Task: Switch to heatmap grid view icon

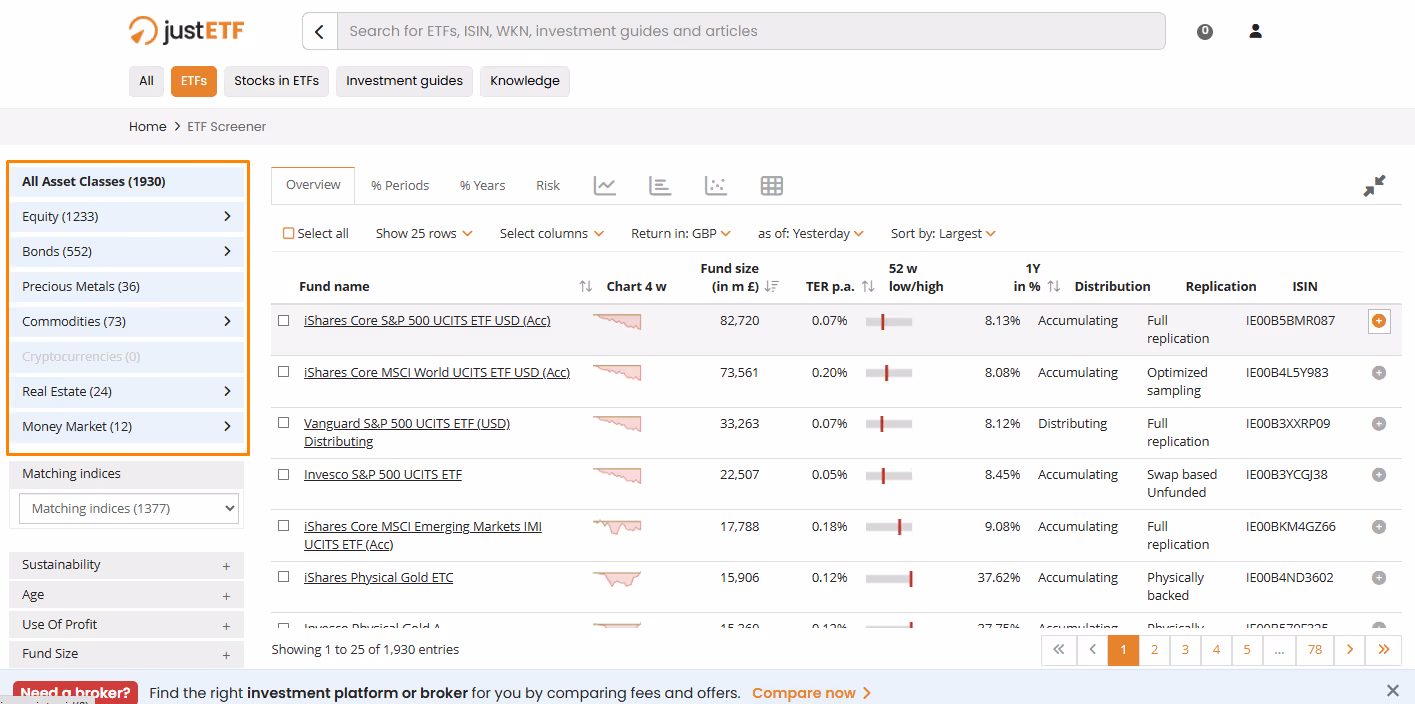Action: coord(771,185)
